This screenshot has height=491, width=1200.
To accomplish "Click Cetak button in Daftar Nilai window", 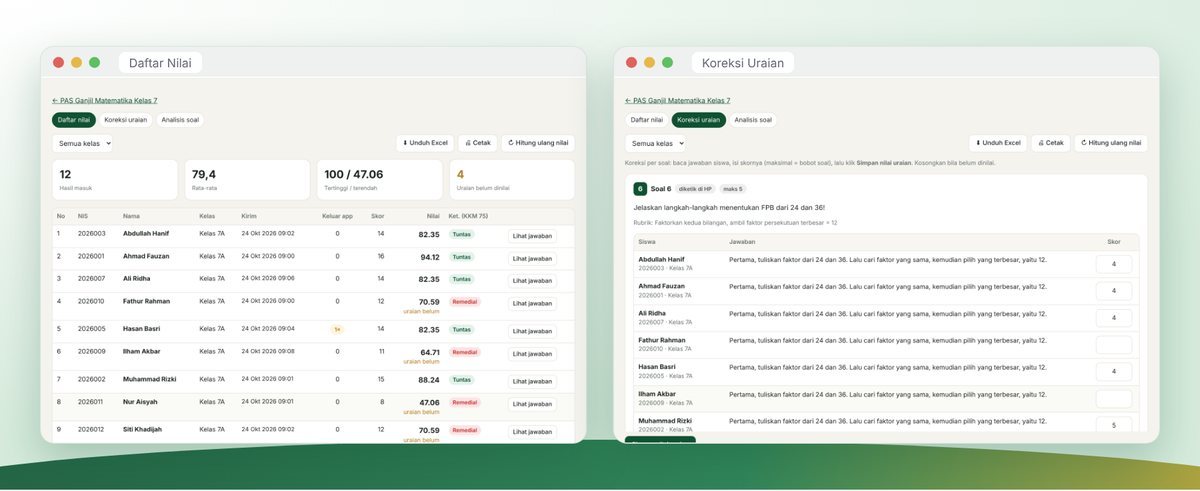I will [x=478, y=143].
